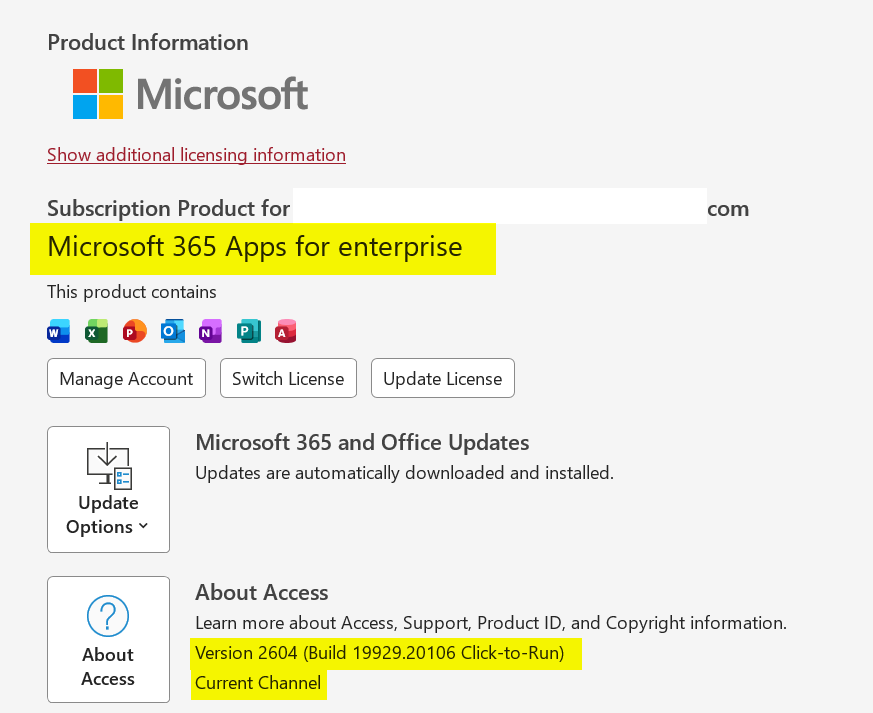Click the This product contains label

(132, 292)
